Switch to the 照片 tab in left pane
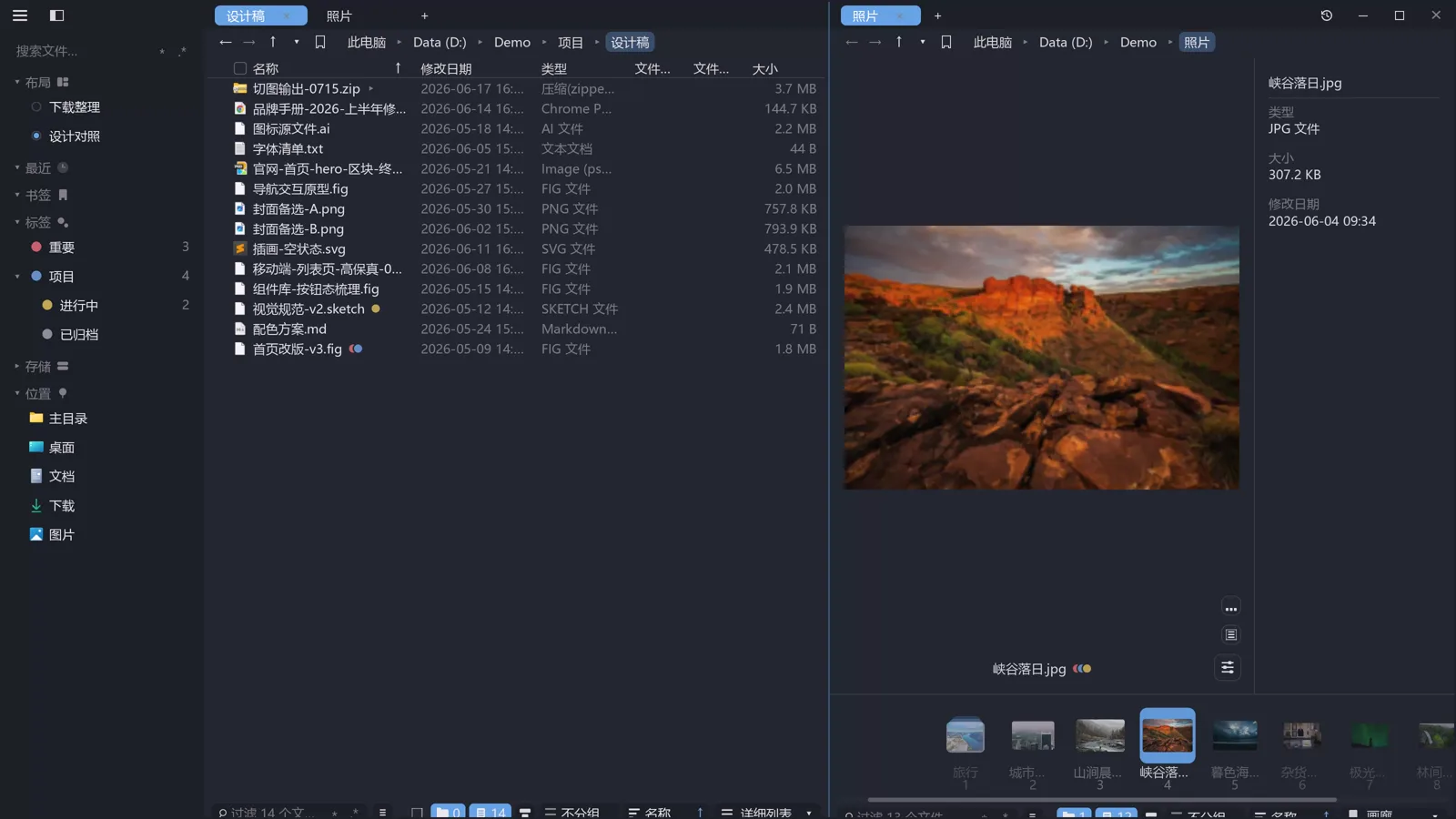This screenshot has width=1456, height=819. coord(339,15)
